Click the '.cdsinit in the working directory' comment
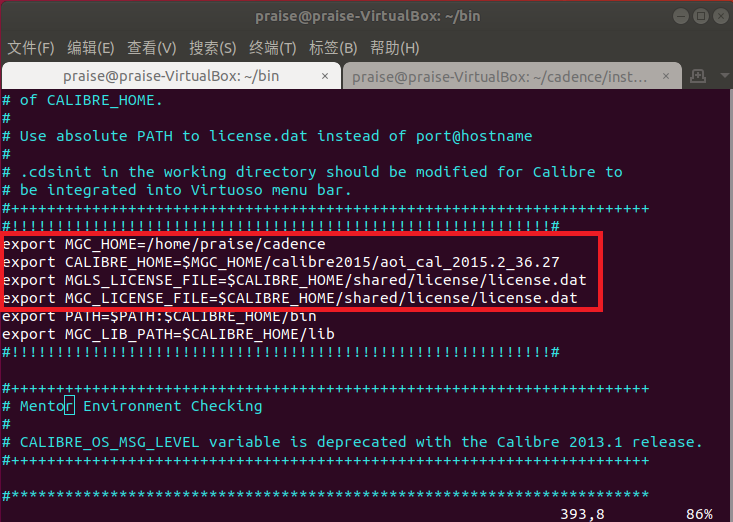The width and height of the screenshot is (733, 522). [x=312, y=172]
